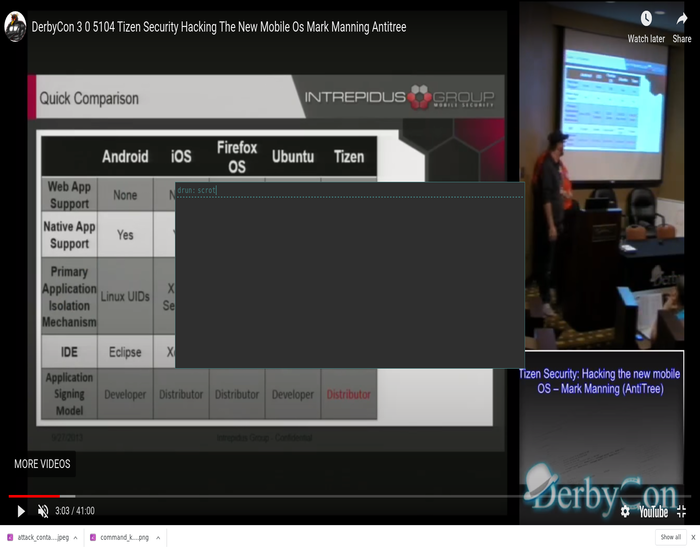Open the channel avatar icon
This screenshot has height=550, width=700.
coord(15,27)
